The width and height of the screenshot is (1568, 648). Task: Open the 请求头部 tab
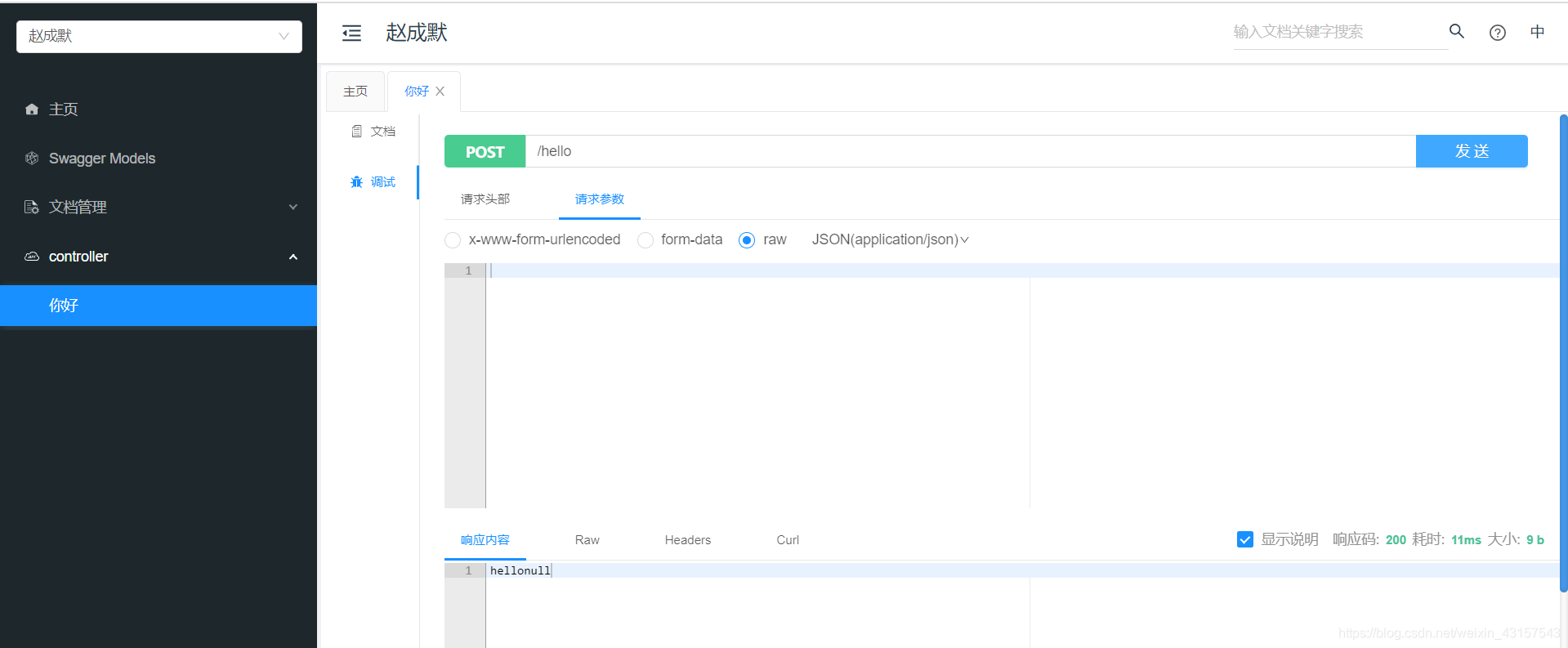tap(485, 199)
